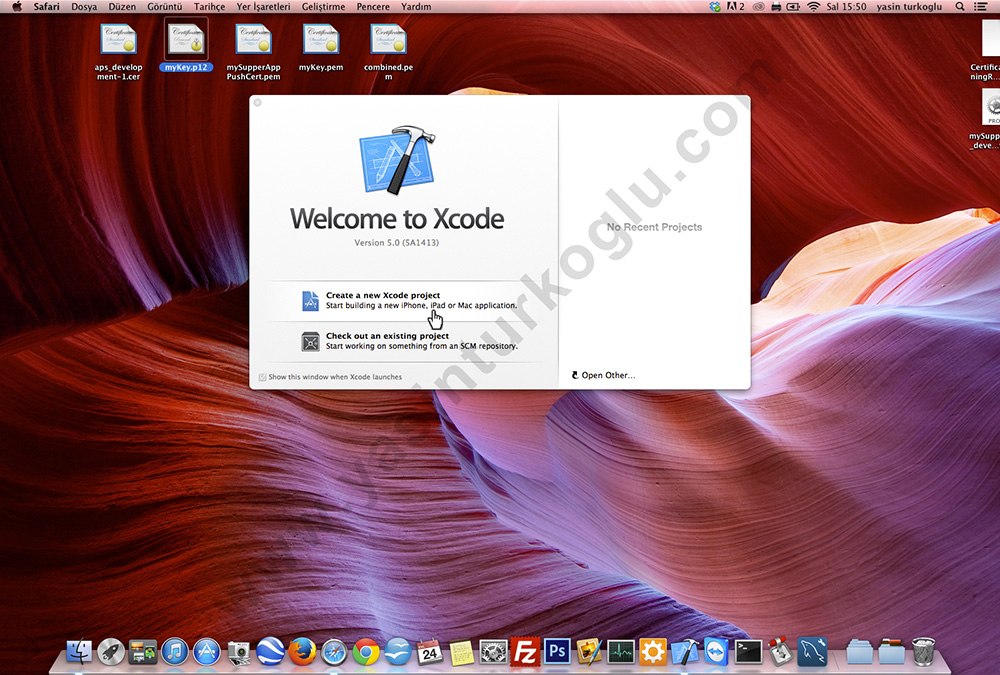Launch Safari from the dock
This screenshot has height=675, width=1000.
coord(334,651)
